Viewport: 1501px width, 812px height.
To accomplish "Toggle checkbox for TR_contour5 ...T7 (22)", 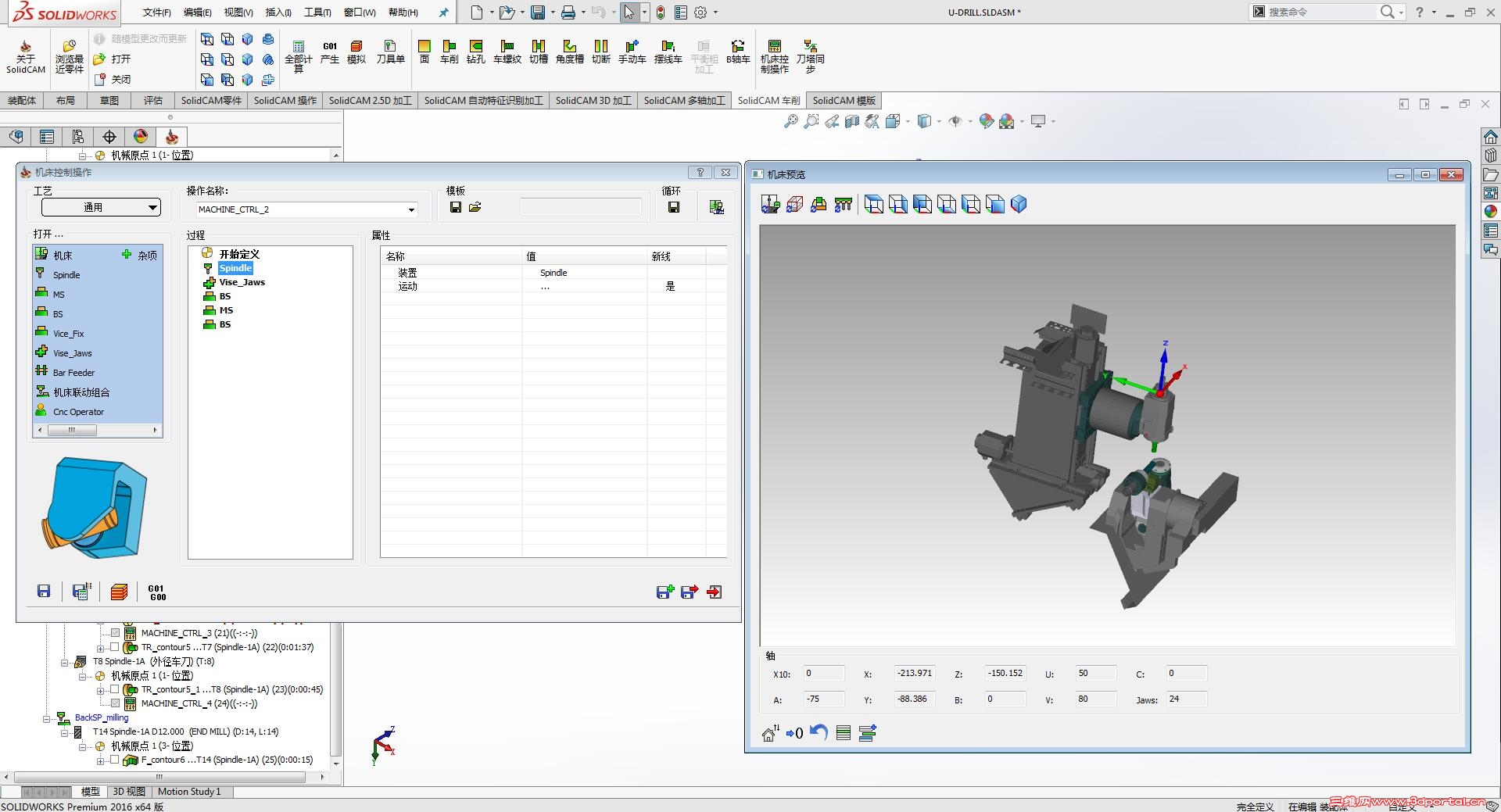I will [115, 647].
